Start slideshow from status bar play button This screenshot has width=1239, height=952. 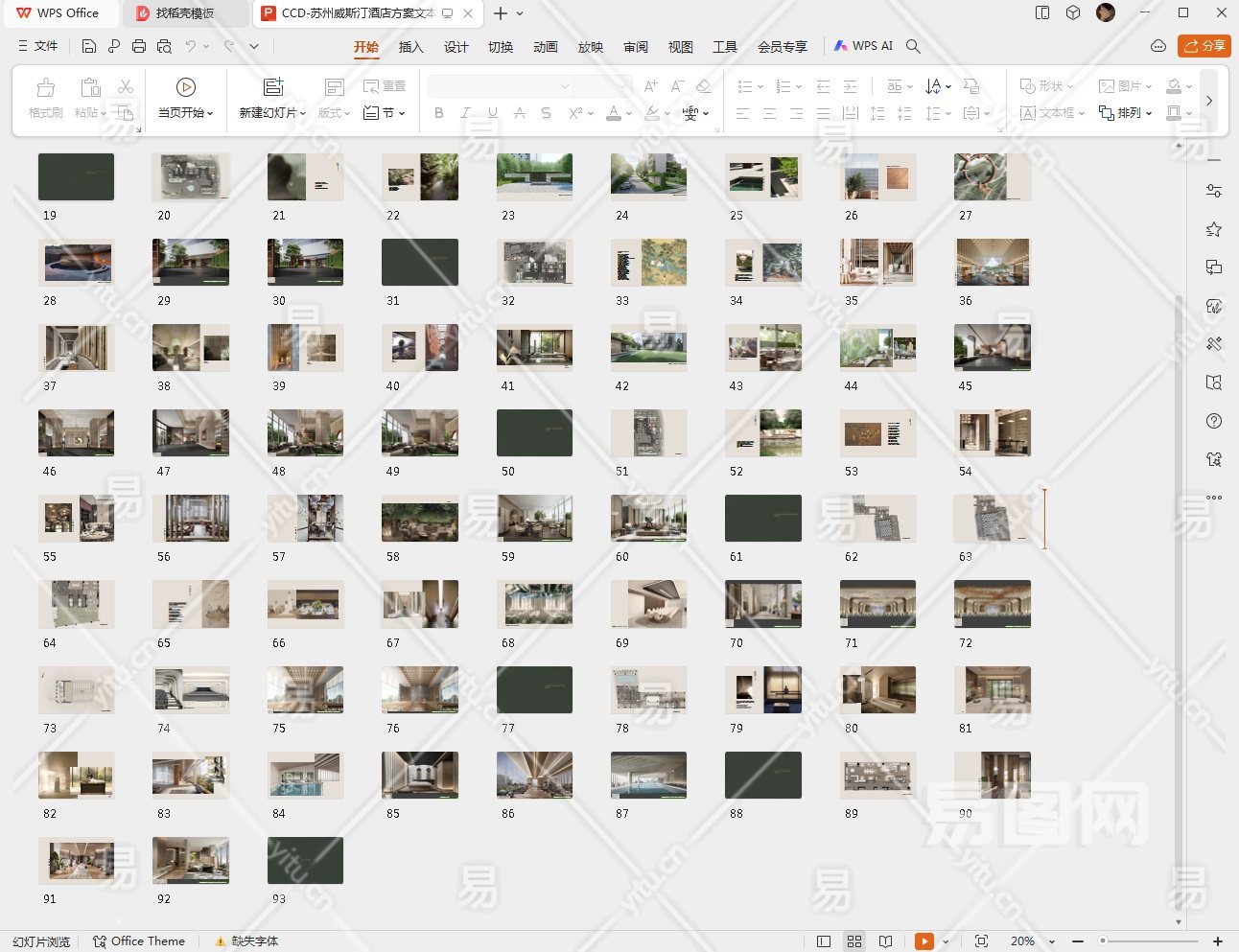[923, 941]
